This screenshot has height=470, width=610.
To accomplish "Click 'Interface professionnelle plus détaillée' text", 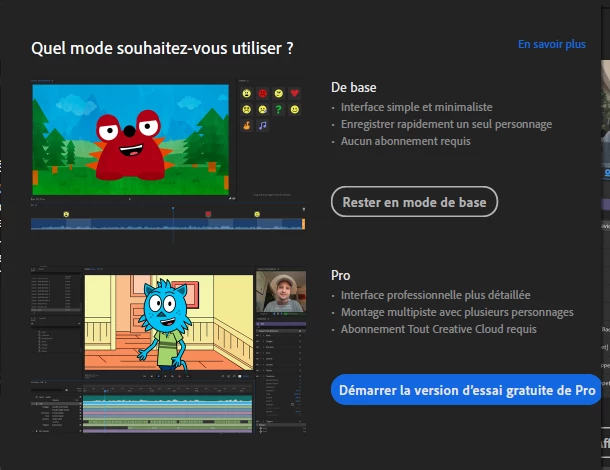I will click(x=435, y=295).
